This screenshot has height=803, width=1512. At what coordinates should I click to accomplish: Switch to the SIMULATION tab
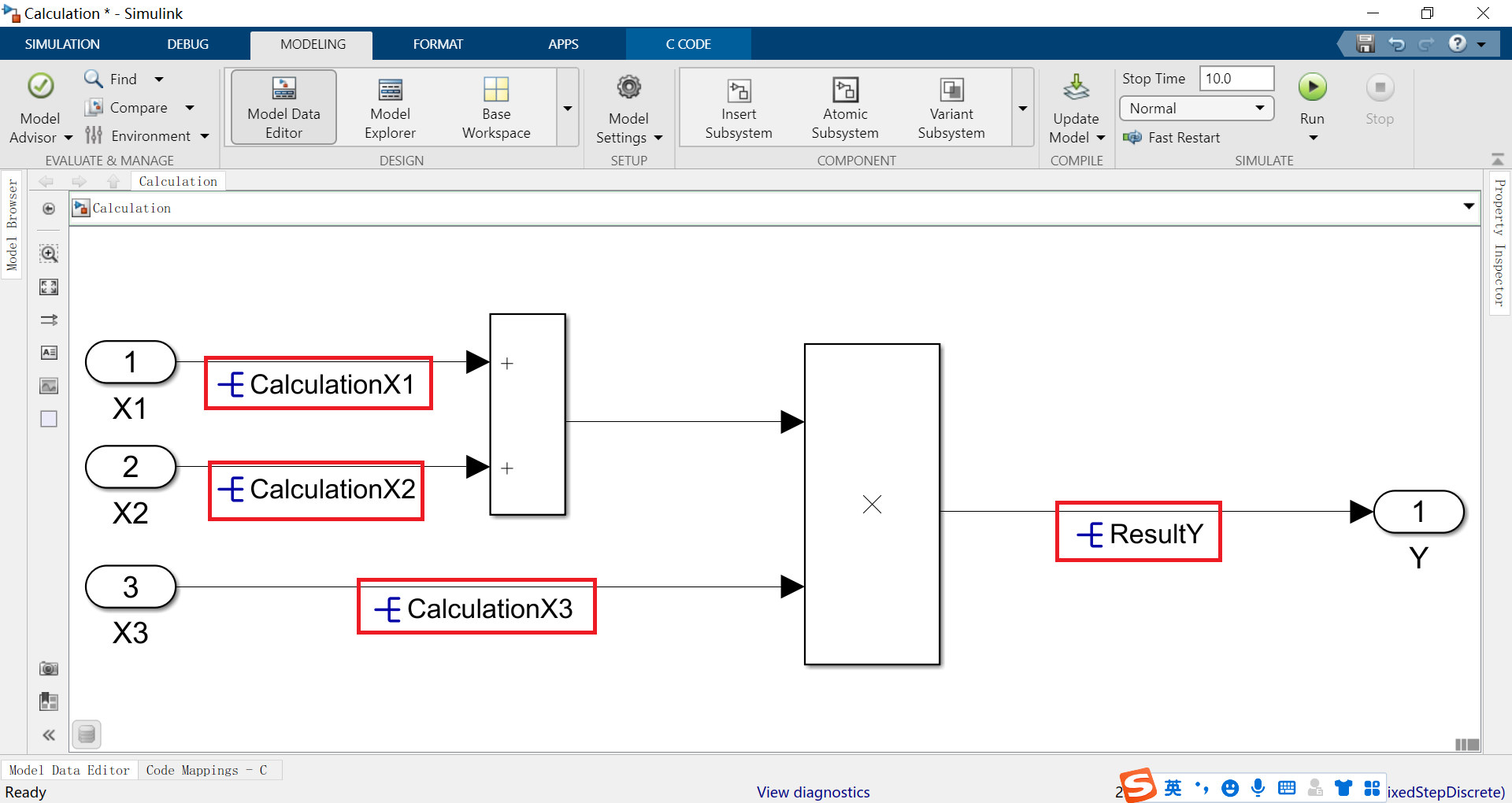[62, 44]
